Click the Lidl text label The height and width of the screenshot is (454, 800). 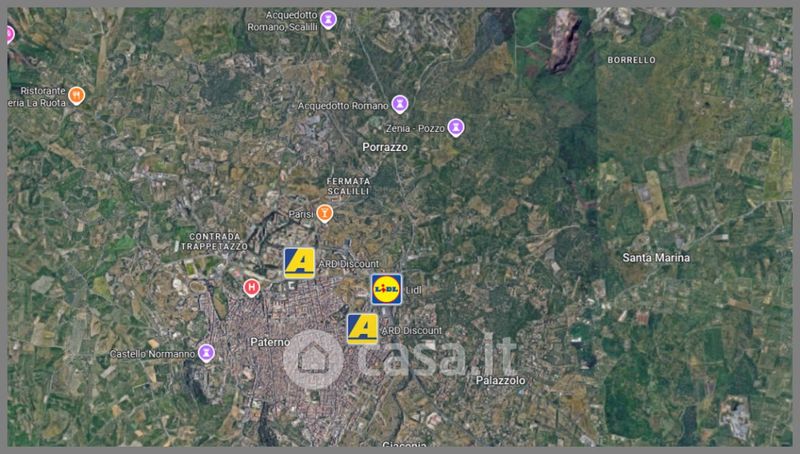[413, 290]
